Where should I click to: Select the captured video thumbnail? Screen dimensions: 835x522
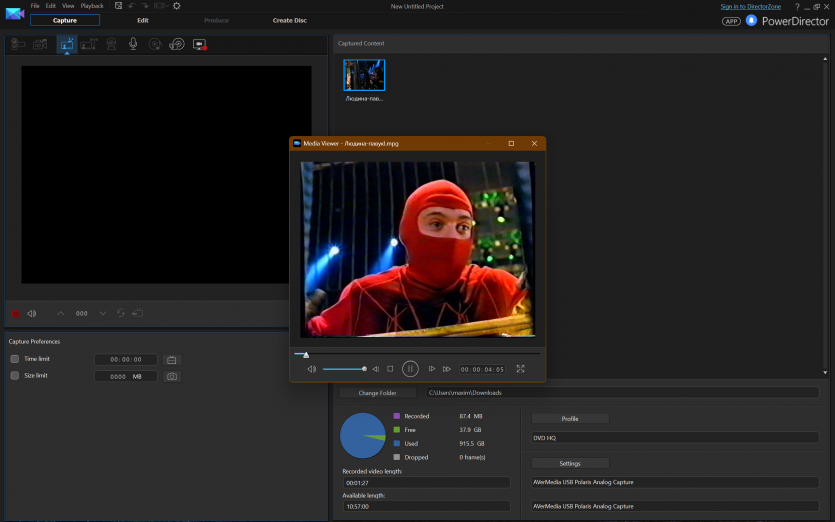[364, 75]
